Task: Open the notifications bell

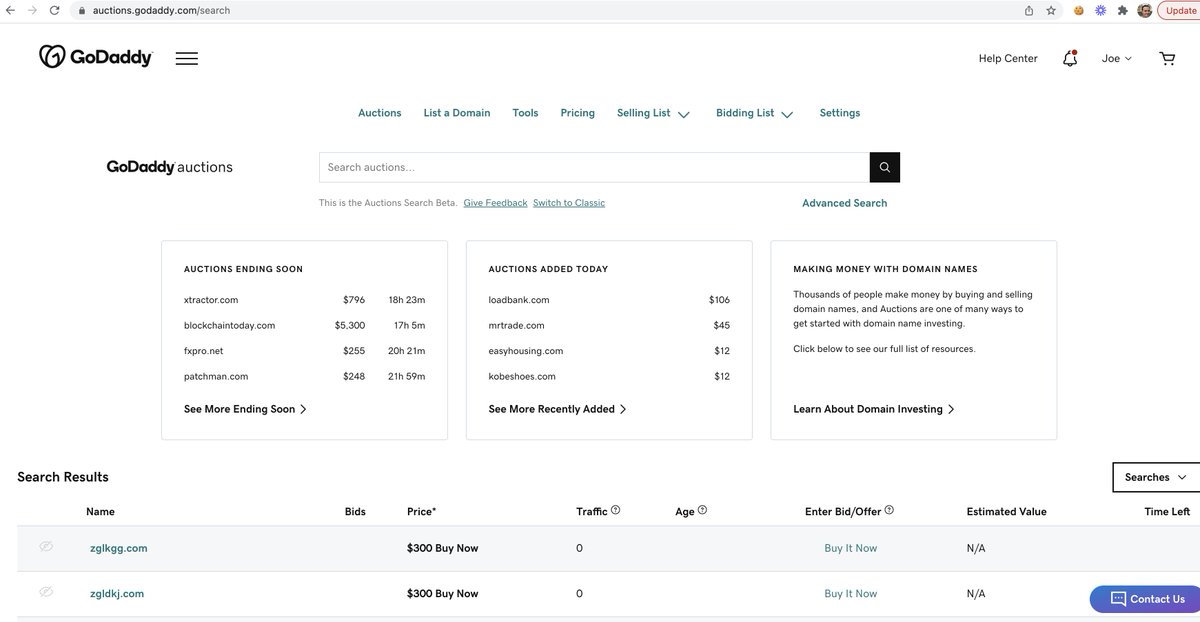Action: pyautogui.click(x=1070, y=58)
